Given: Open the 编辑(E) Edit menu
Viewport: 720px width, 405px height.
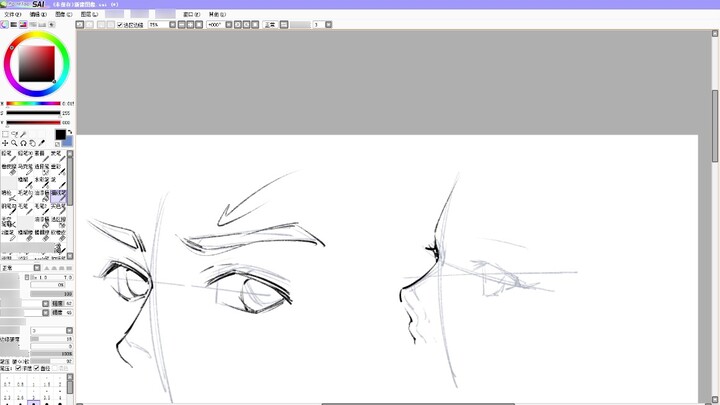Looking at the screenshot, I should click(x=38, y=14).
